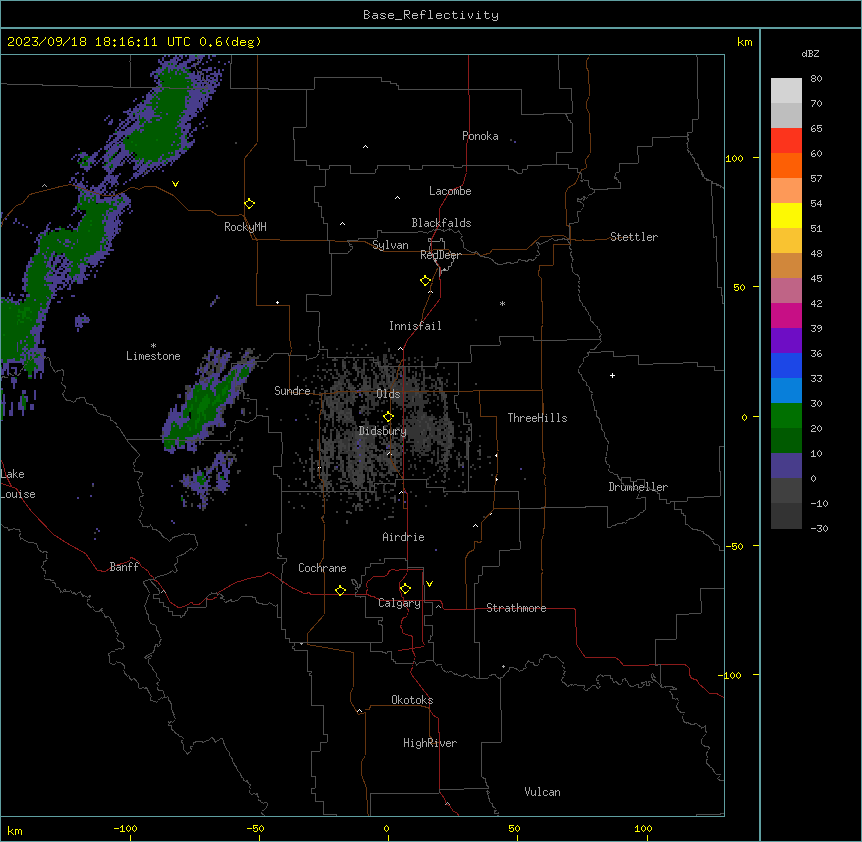Click the Banff label
This screenshot has width=862, height=842.
(x=124, y=567)
